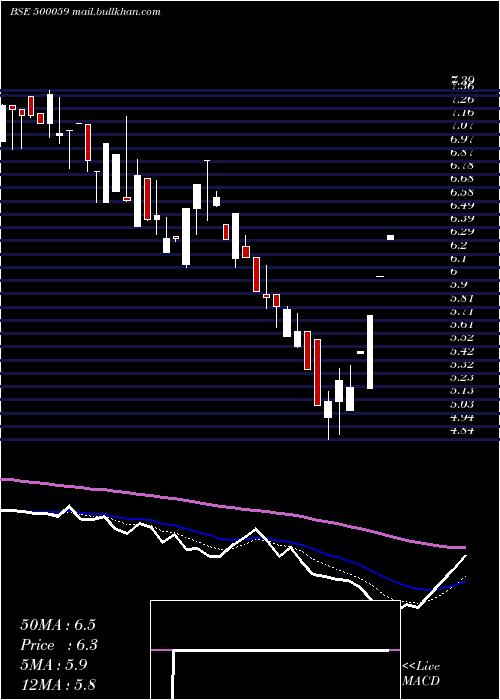This screenshot has width=500, height=700.
Task: Select the 6.78 price axis label
Action: tap(462, 166)
